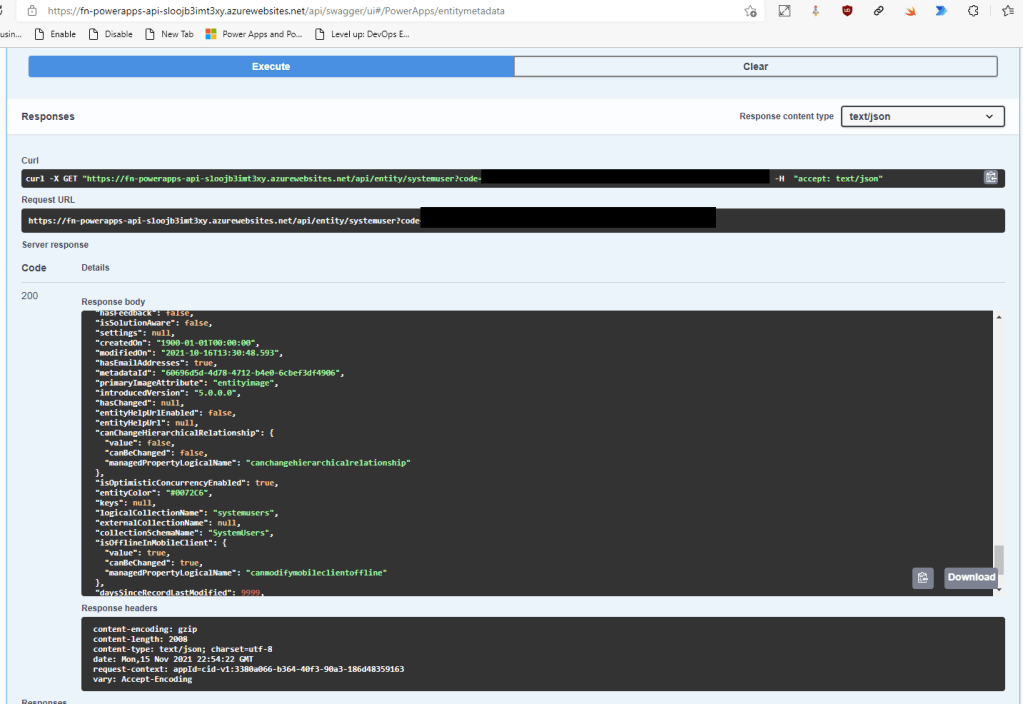View site information via the address bar lock
Screen dimensions: 1023x704
click(32, 11)
